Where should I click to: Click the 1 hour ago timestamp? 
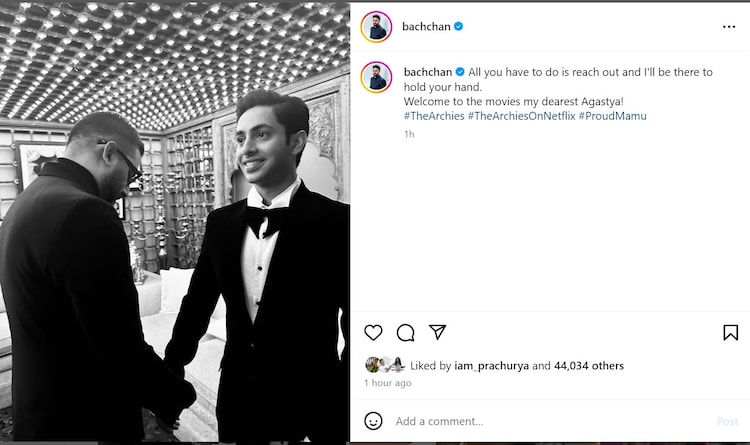click(388, 383)
